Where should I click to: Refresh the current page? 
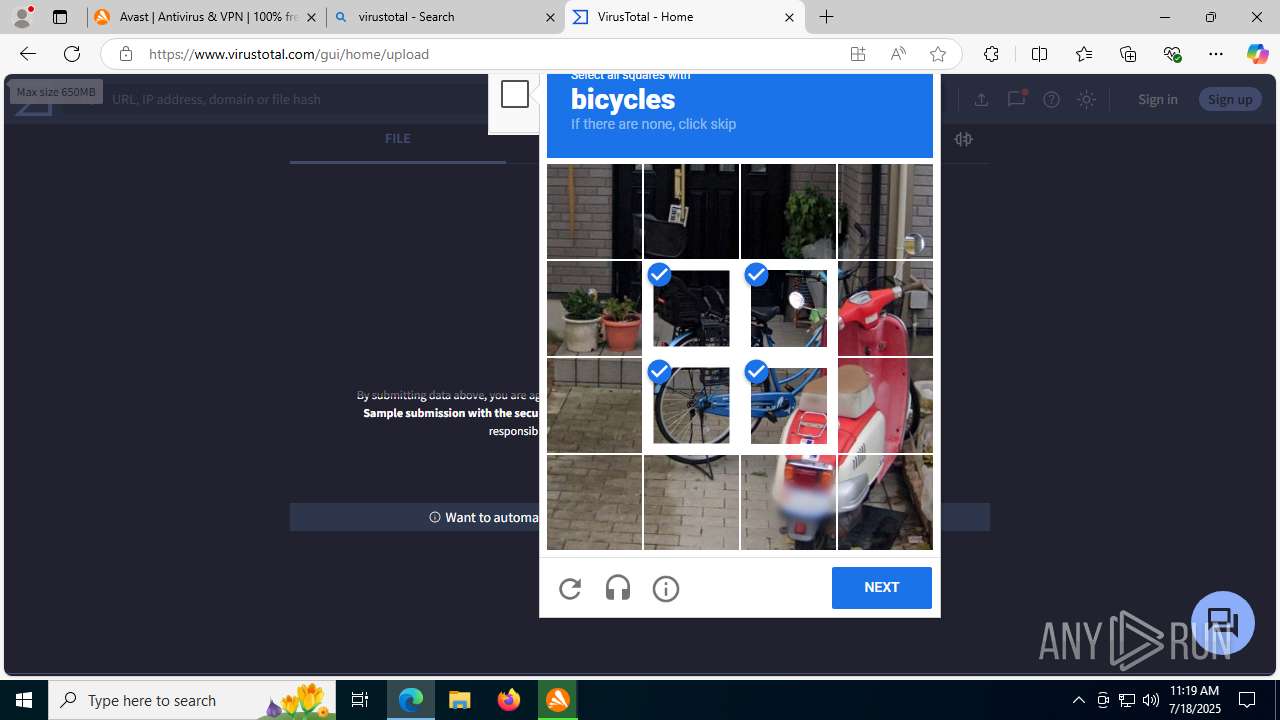(72, 54)
